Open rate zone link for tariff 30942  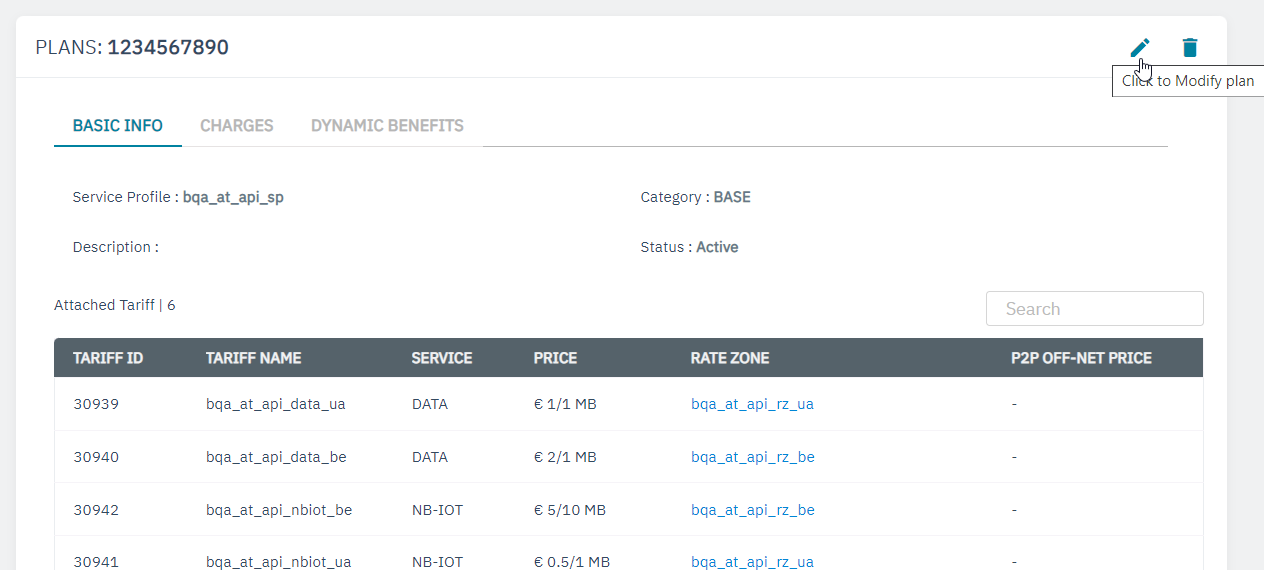pos(752,510)
